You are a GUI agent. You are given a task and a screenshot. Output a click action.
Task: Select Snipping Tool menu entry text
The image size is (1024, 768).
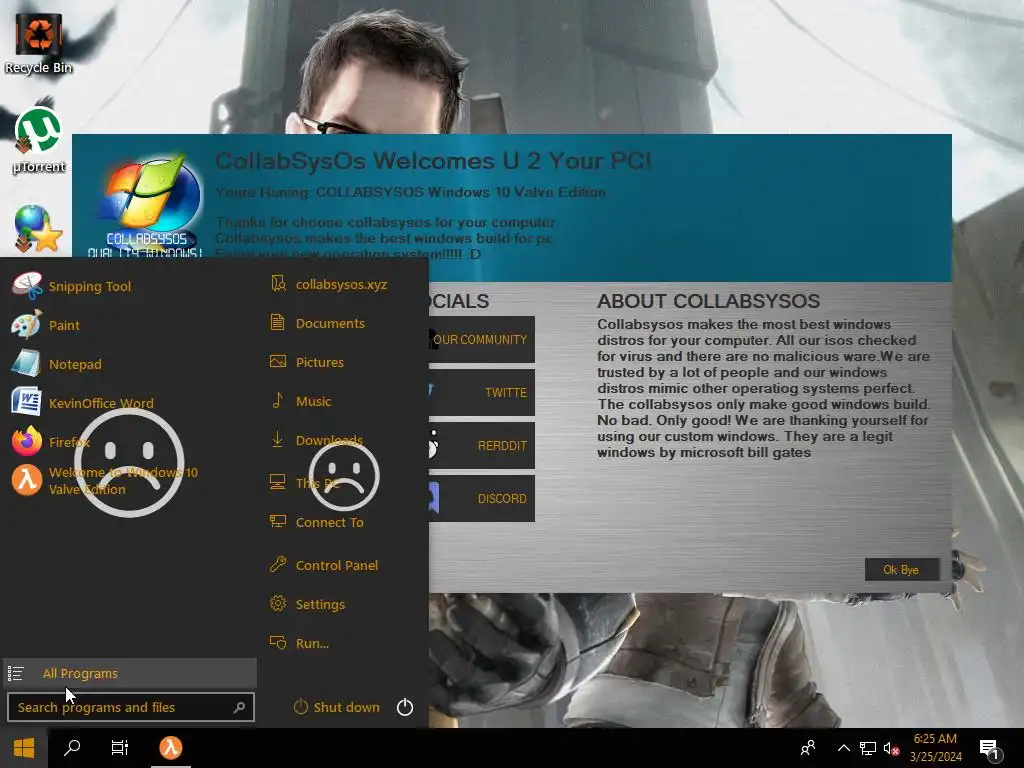(x=90, y=286)
